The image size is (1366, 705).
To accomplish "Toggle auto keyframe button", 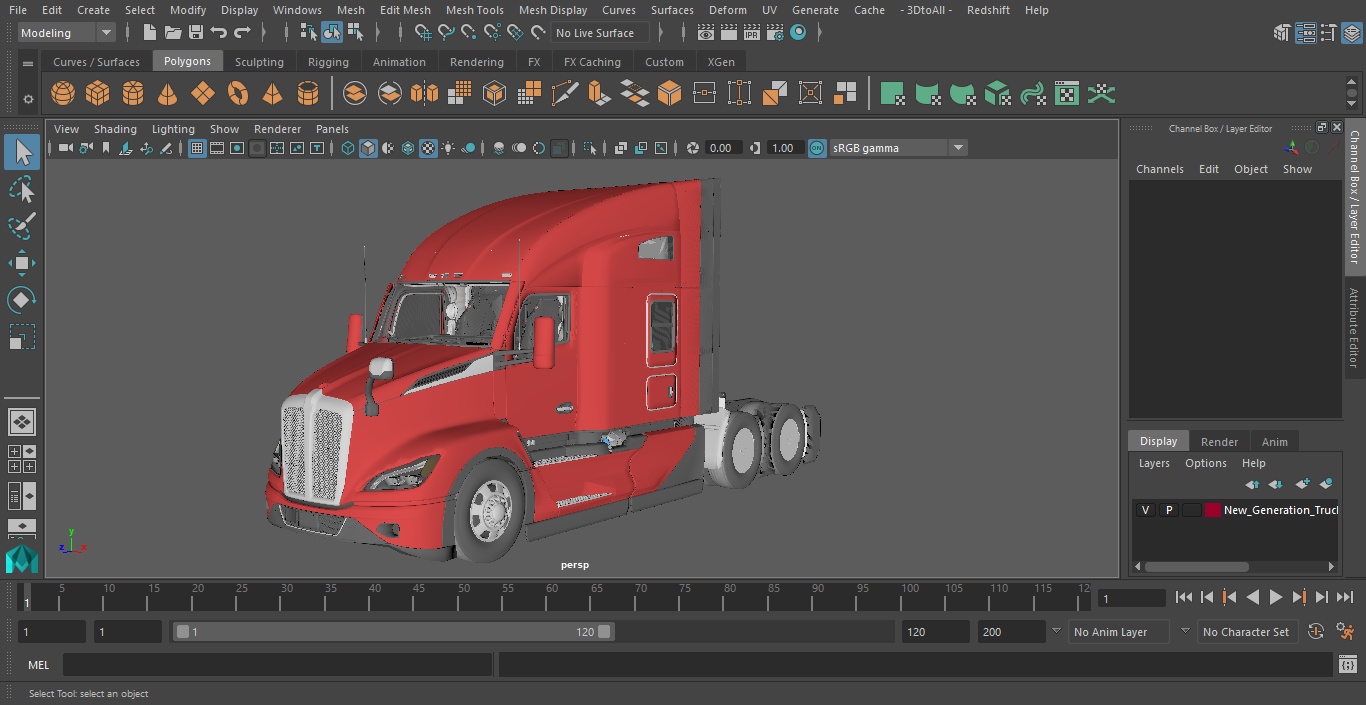I will pos(1316,632).
